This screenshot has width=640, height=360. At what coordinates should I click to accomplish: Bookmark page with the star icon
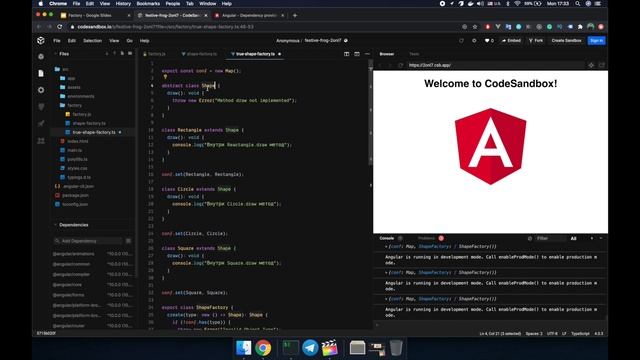coord(475,27)
